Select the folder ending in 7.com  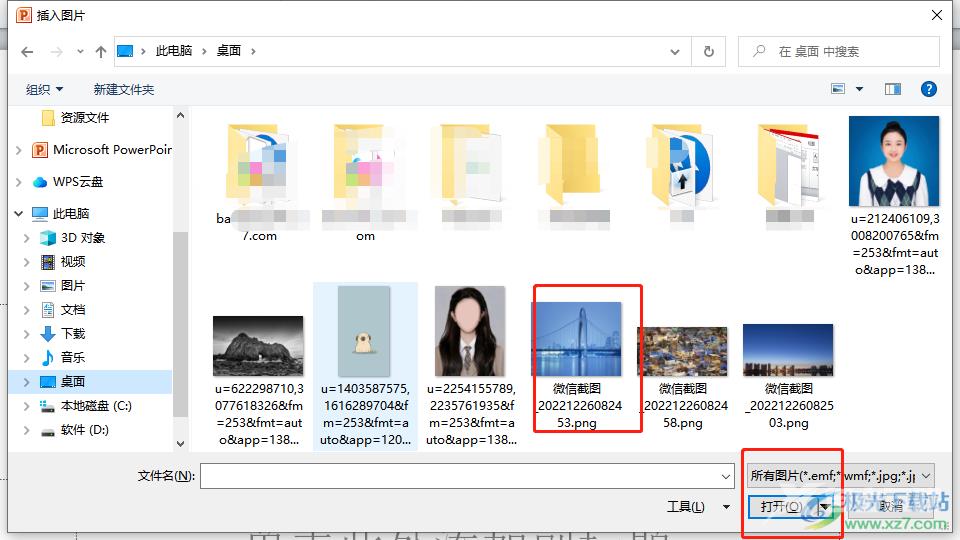[259, 182]
